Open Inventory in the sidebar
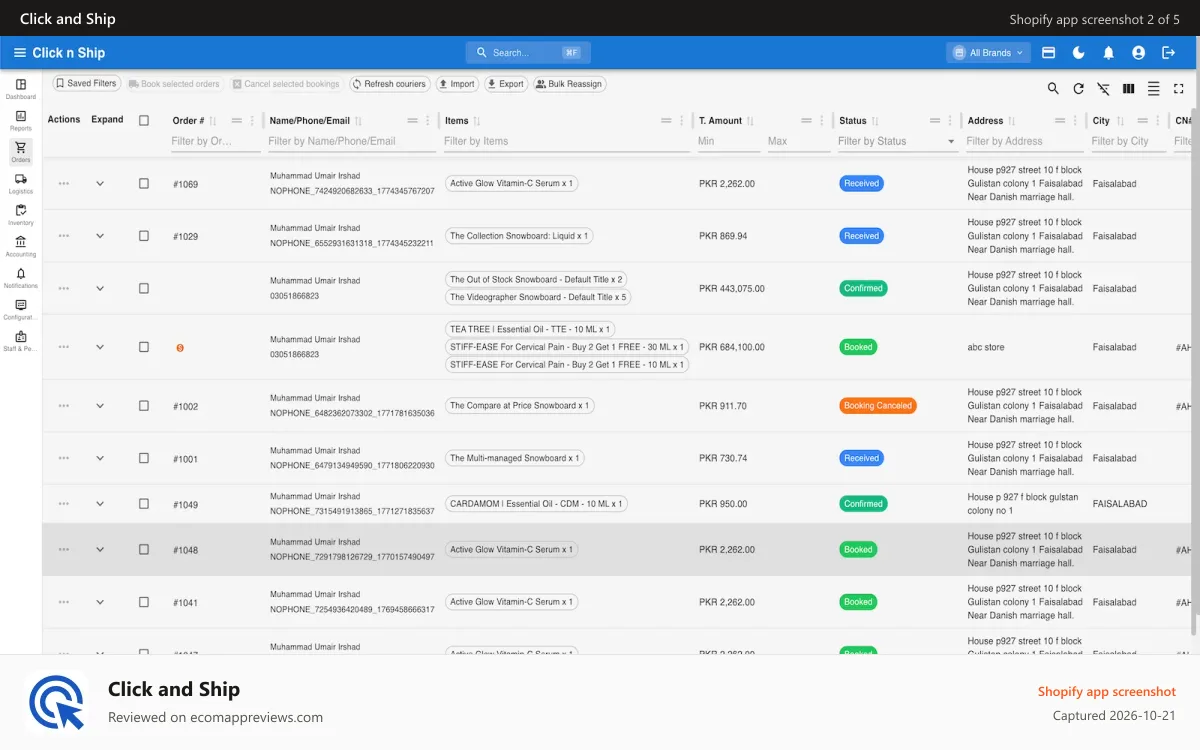 tap(21, 215)
